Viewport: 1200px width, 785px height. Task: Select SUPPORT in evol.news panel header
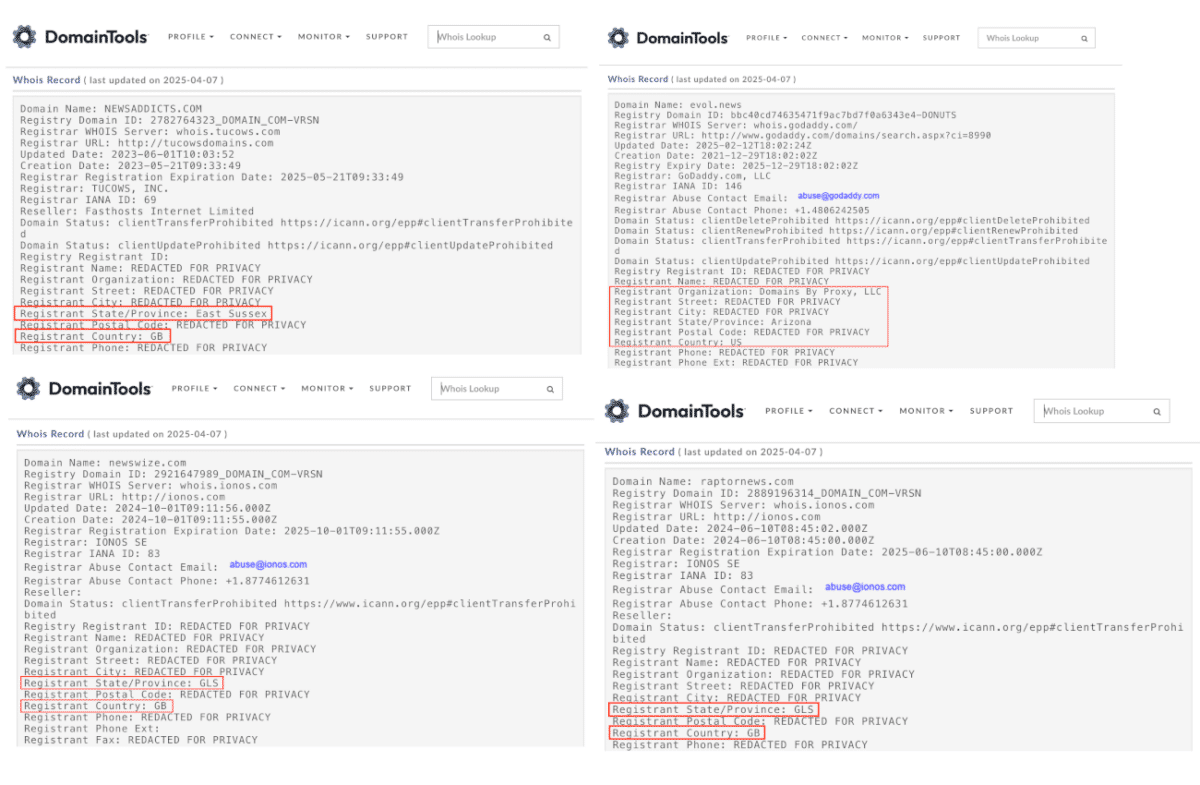click(x=941, y=38)
